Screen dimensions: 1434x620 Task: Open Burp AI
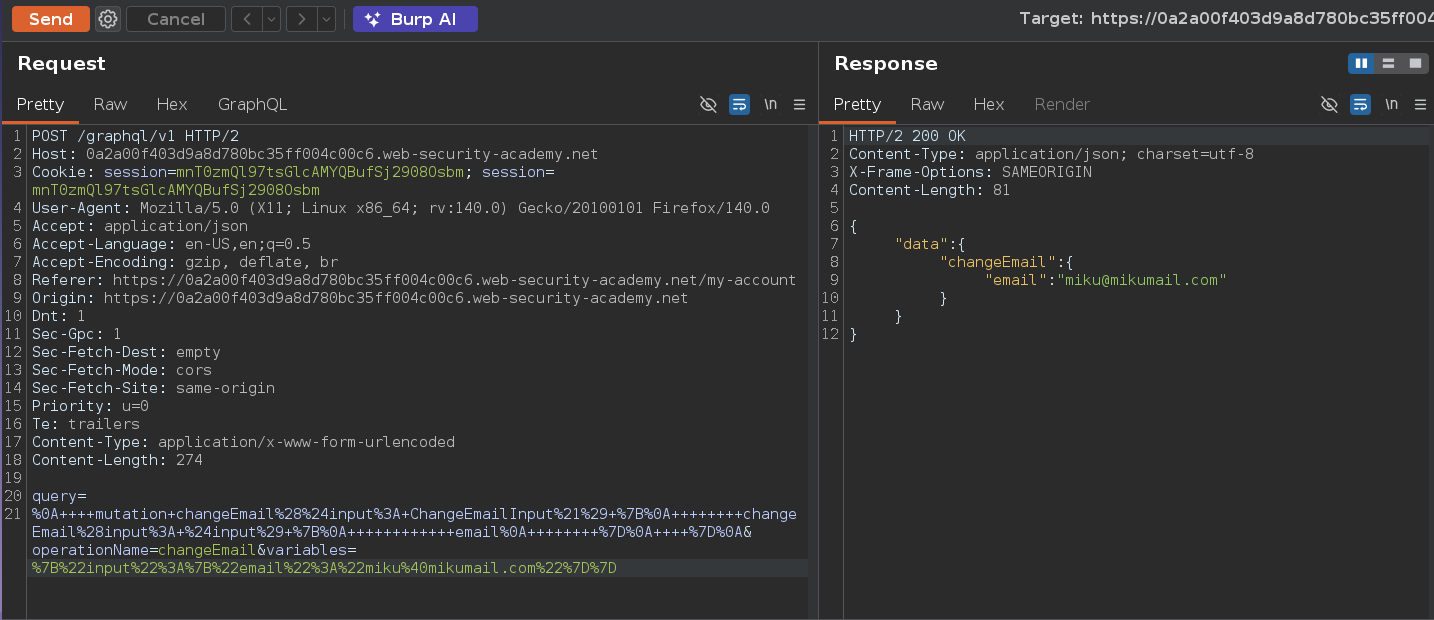(x=415, y=19)
